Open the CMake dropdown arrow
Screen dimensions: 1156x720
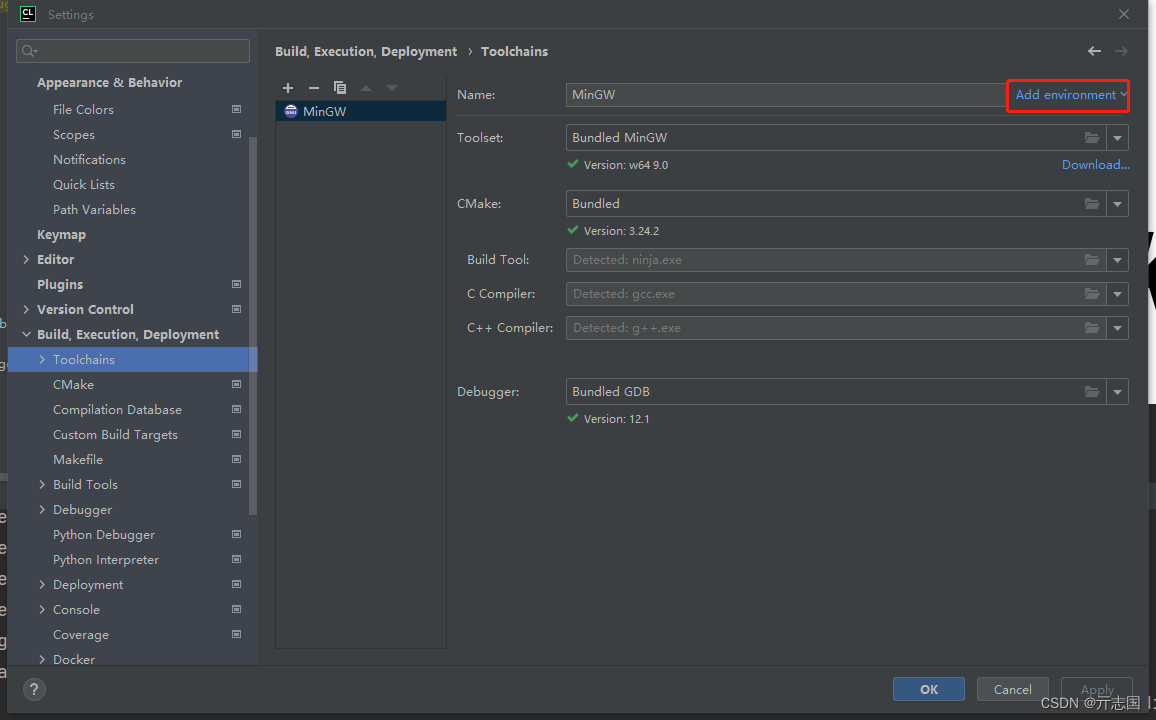[1118, 203]
